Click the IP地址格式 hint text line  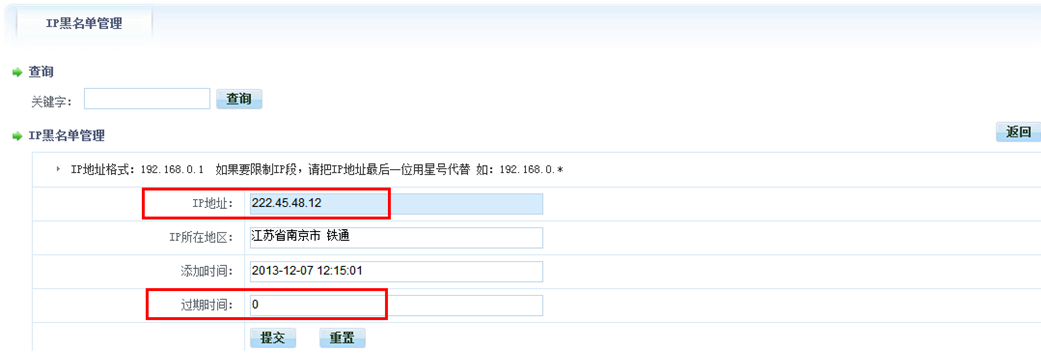pyautogui.click(x=317, y=170)
